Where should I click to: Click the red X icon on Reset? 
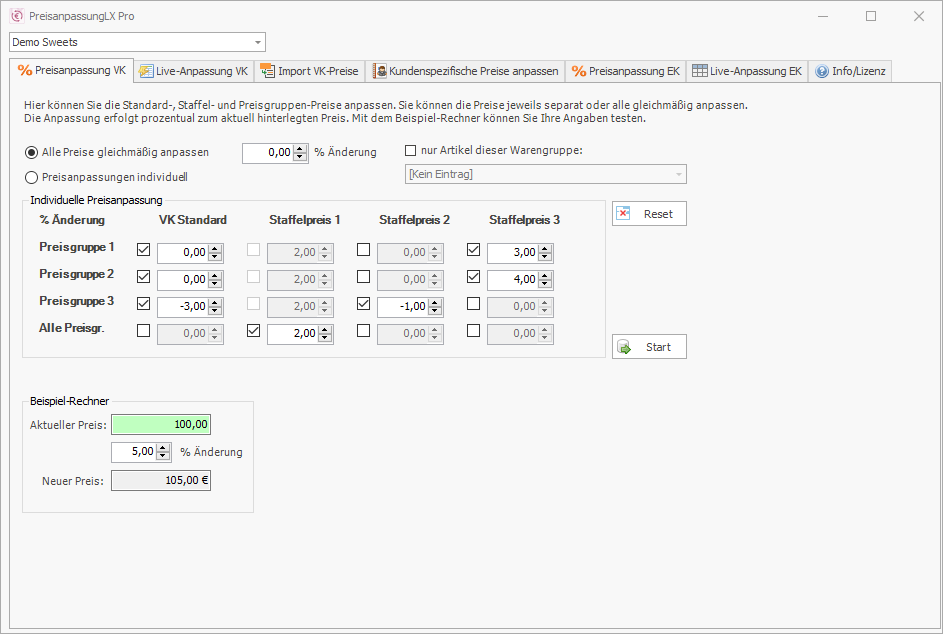coord(624,214)
